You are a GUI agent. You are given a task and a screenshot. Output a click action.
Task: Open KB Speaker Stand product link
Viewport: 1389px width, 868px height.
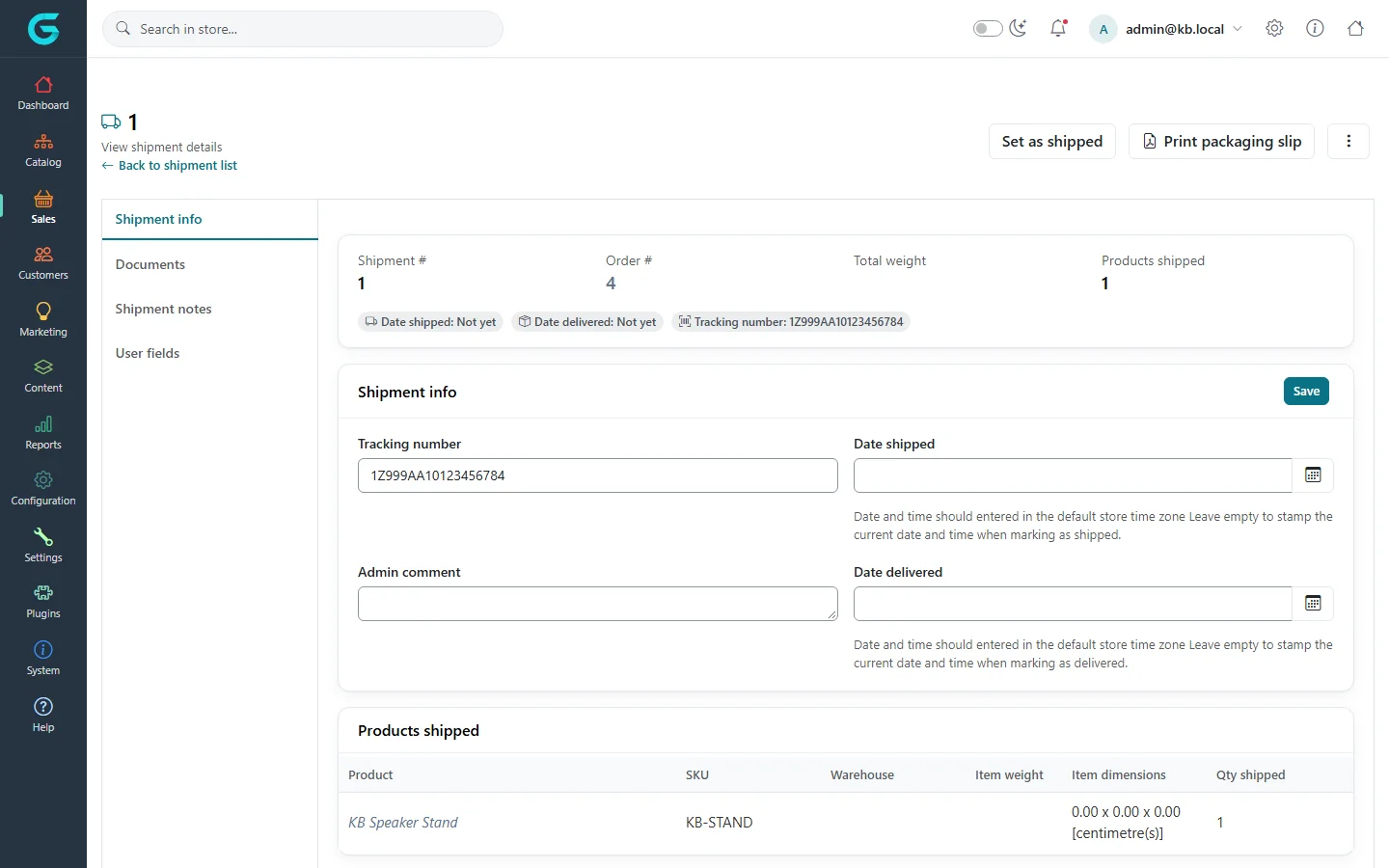[403, 823]
